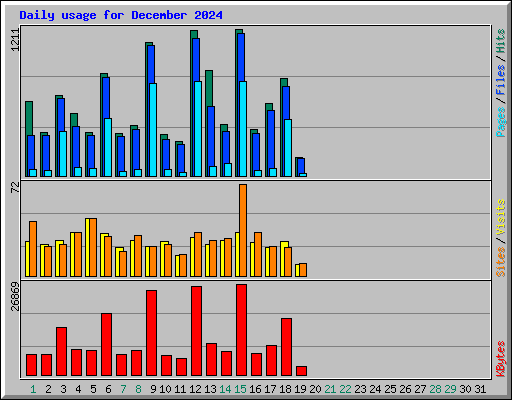Click the green hits bar for day 1
512x400 pixels.
[29, 118]
